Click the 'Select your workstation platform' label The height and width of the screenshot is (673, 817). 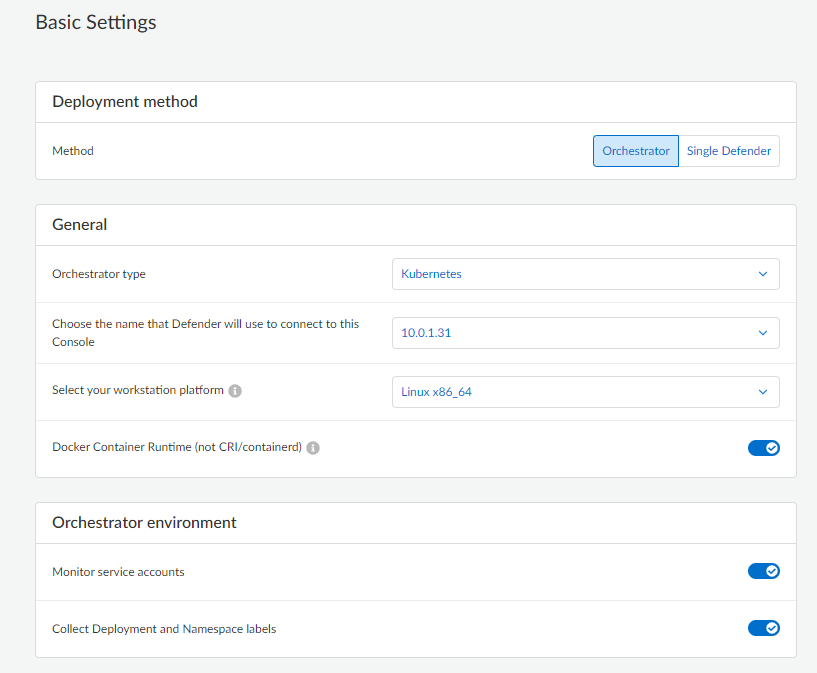(137, 390)
